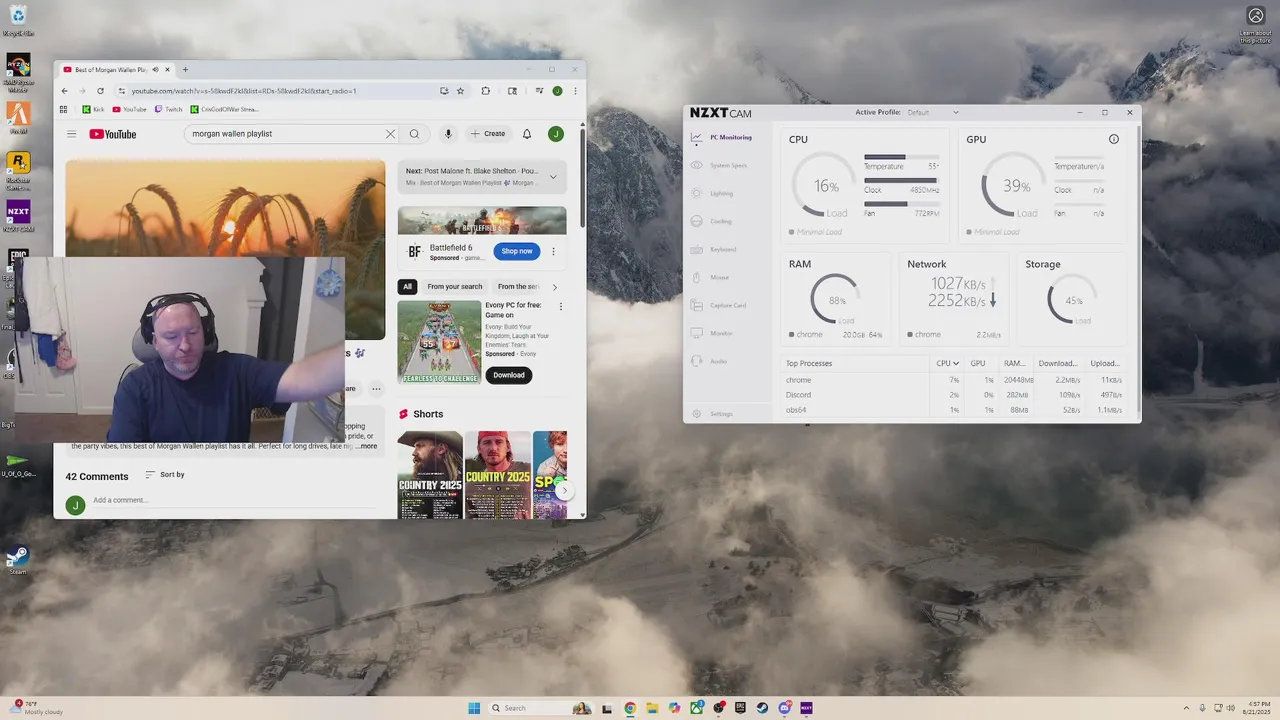
Task: Click the YouTube logo
Action: pos(113,134)
